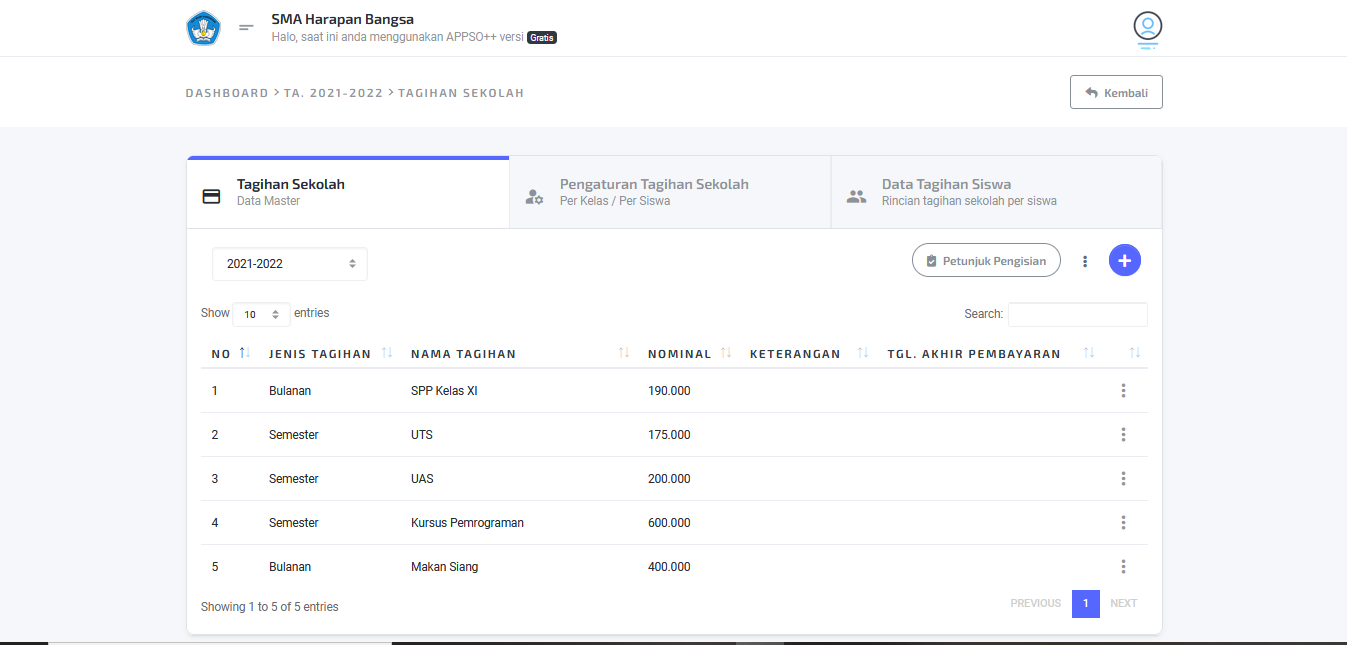The image size is (1347, 645).
Task: Click the school logo icon
Action: (x=203, y=28)
